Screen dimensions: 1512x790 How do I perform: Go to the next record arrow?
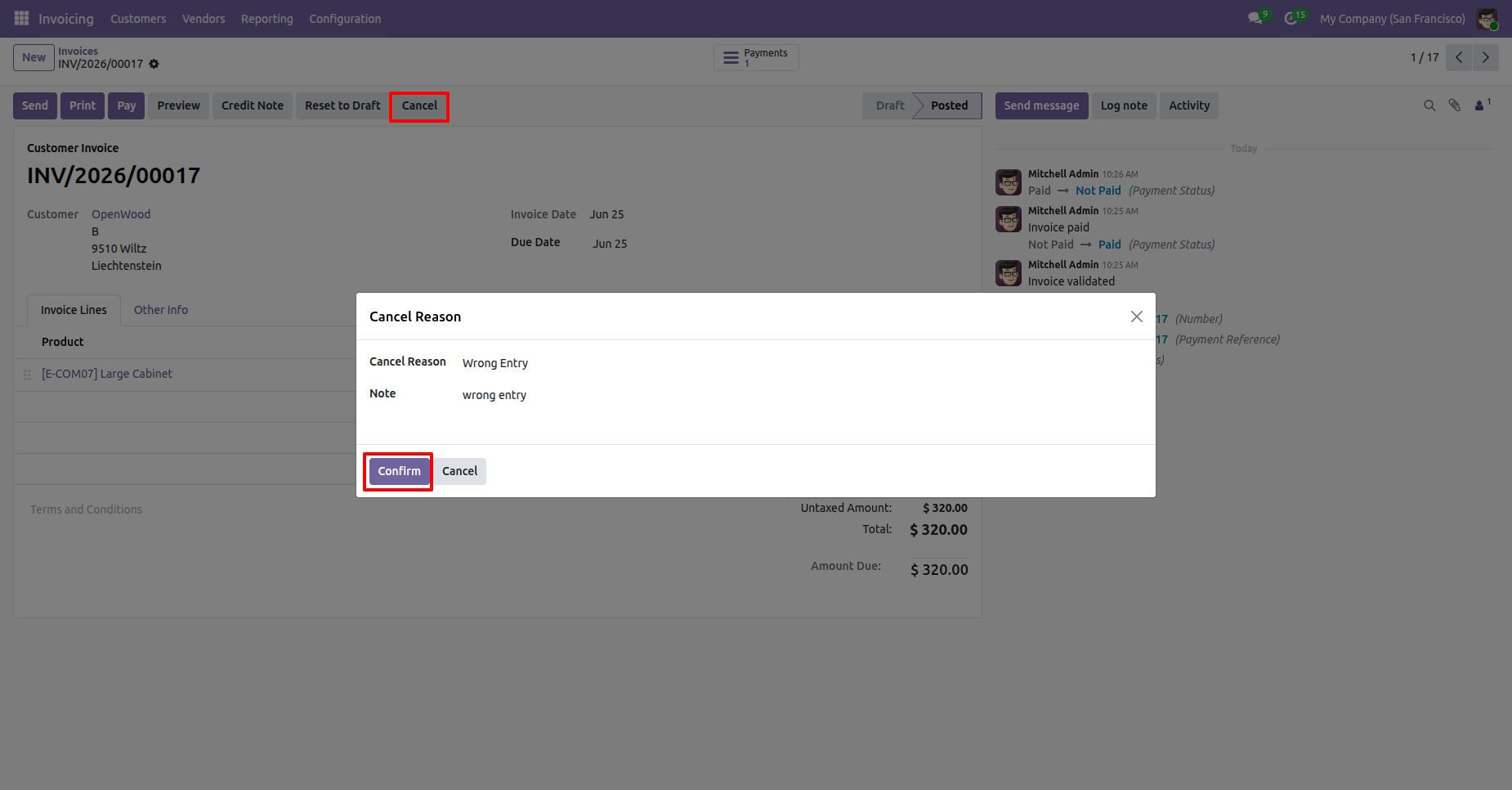pyautogui.click(x=1486, y=57)
